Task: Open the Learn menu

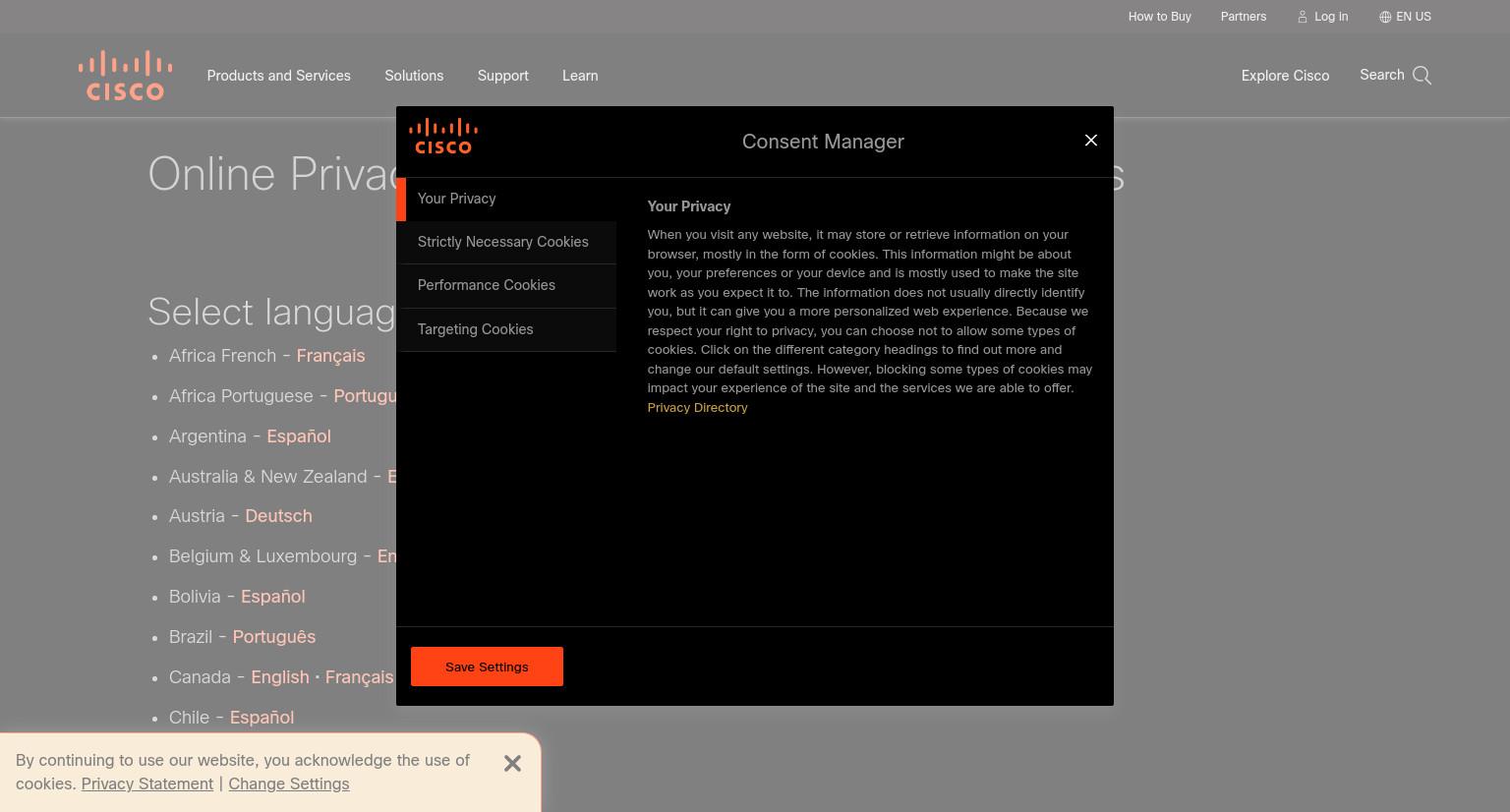Action: [x=580, y=76]
